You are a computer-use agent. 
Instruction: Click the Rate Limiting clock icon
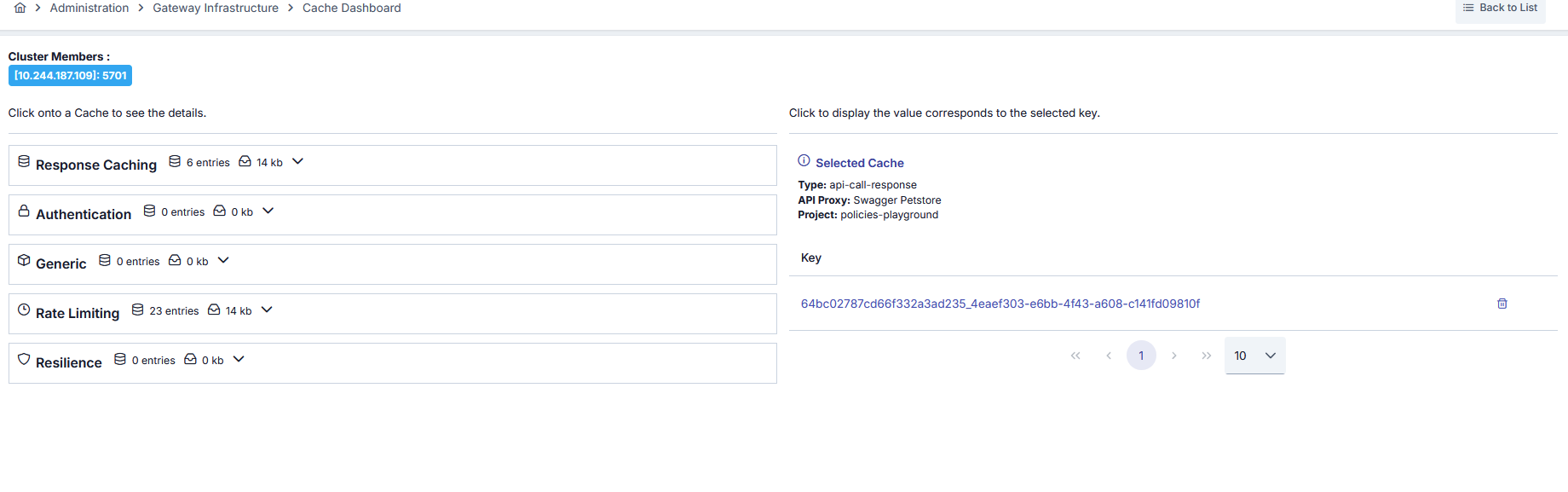click(24, 310)
